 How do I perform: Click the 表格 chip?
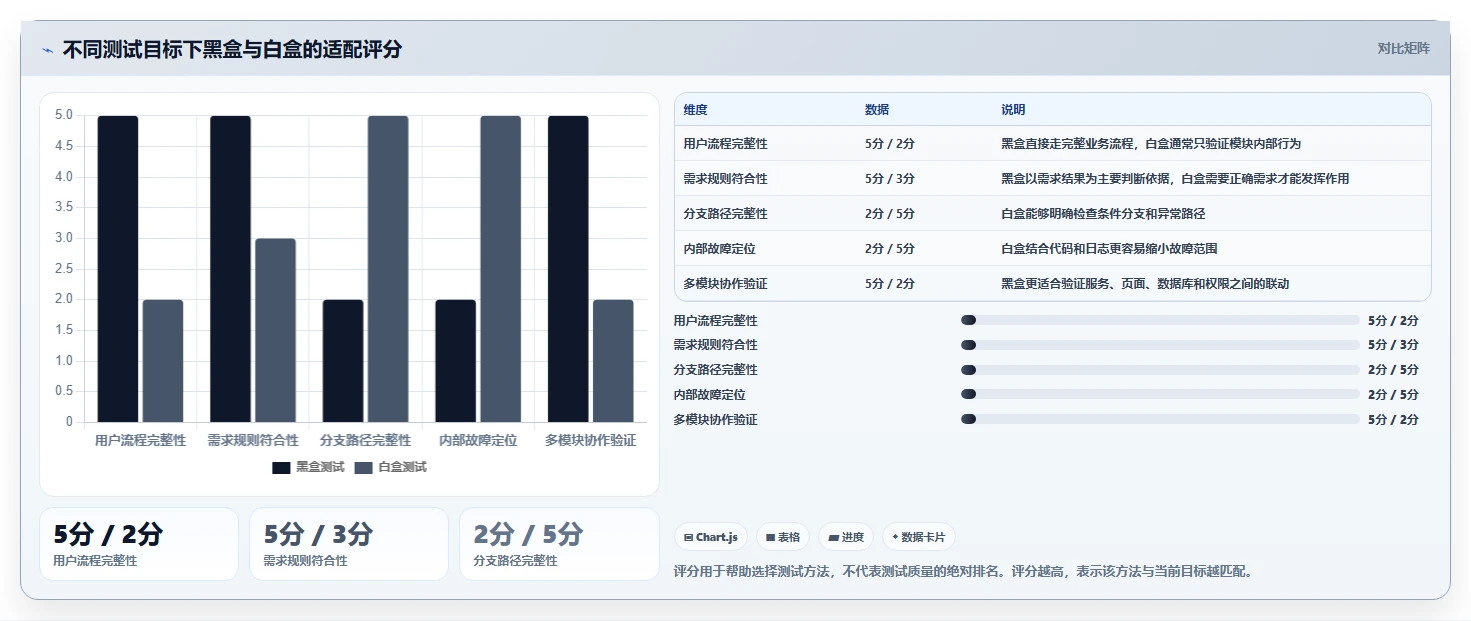point(783,537)
